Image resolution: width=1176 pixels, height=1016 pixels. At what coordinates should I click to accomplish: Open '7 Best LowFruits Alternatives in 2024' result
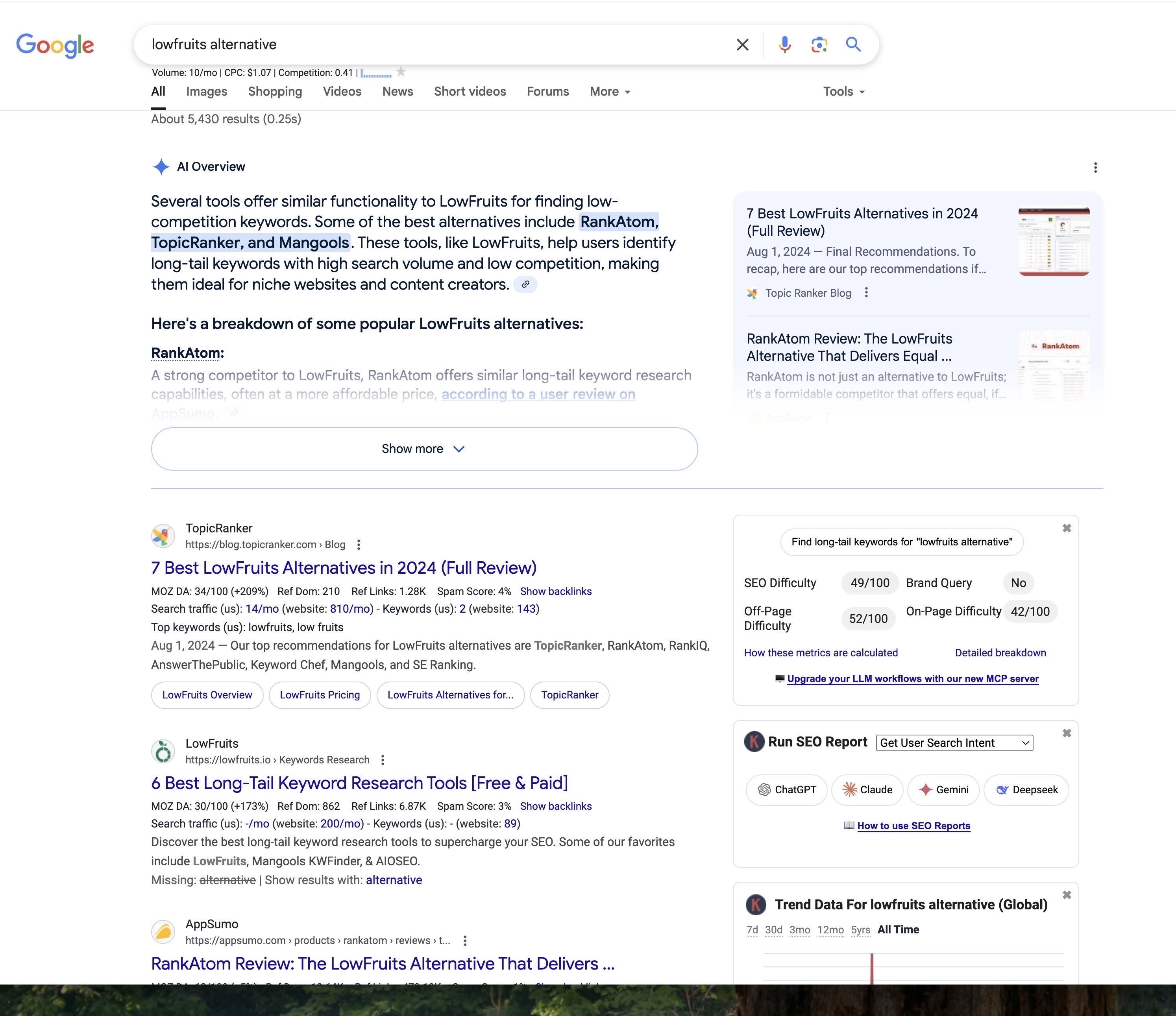point(343,567)
